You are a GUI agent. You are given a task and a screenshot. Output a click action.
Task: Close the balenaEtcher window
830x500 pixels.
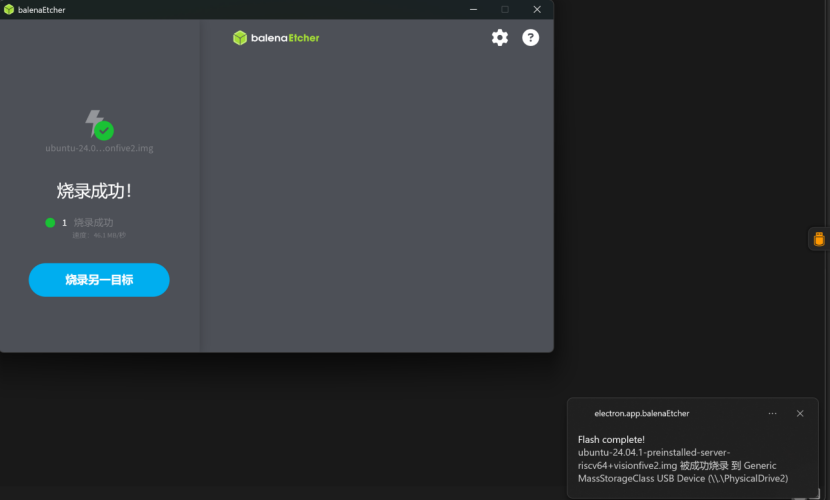[537, 9]
